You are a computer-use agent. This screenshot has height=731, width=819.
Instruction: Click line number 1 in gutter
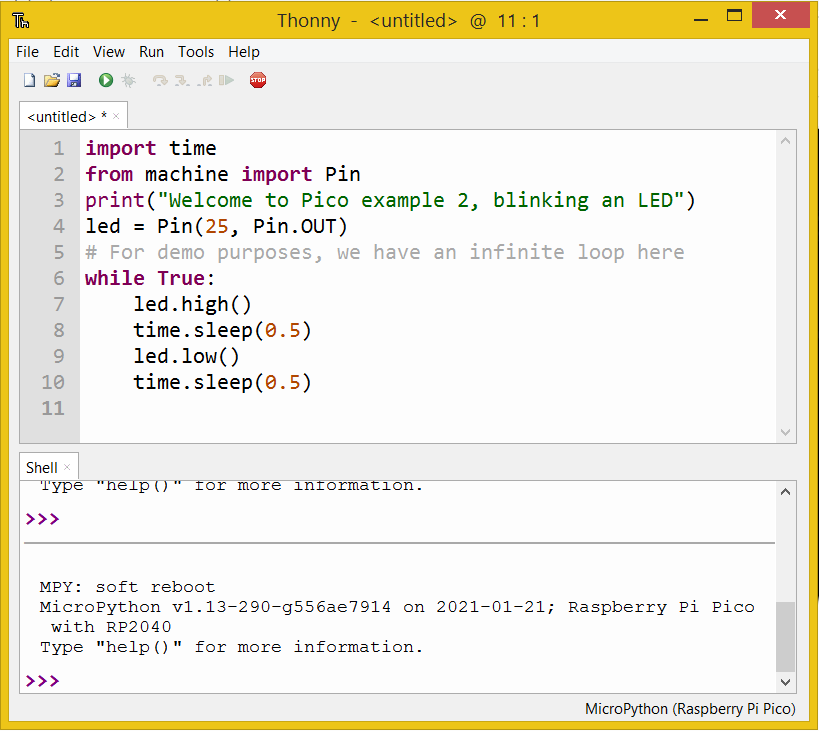[58, 148]
